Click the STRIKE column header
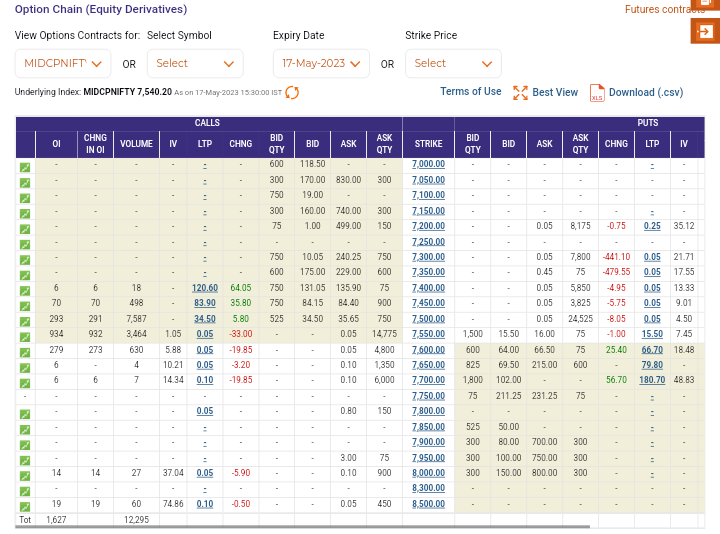 428,144
